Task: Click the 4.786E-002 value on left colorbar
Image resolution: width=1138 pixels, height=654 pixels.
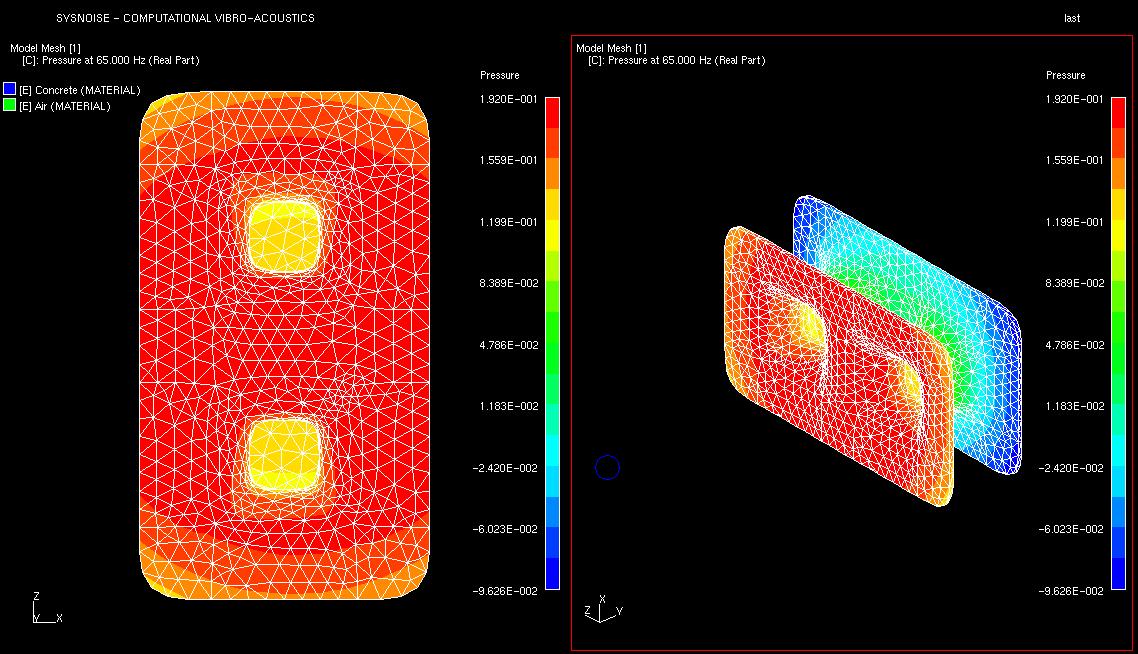Action: (508, 345)
